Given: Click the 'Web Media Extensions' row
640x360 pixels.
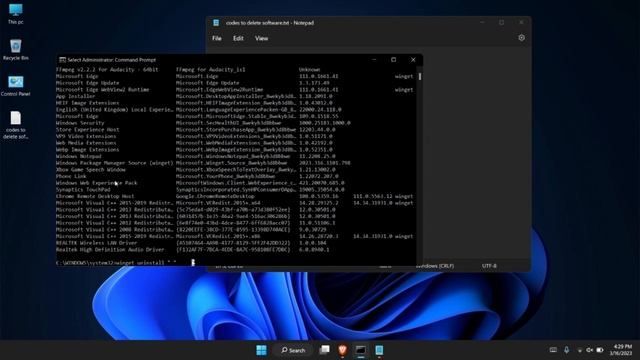Looking at the screenshot, I should [234, 143].
